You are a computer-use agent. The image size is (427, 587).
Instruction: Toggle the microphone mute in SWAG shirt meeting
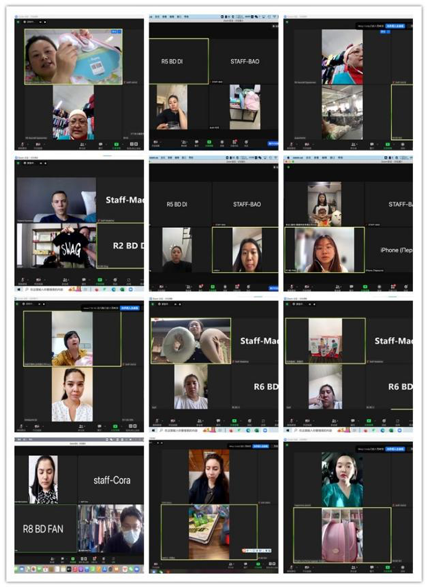coord(22,280)
